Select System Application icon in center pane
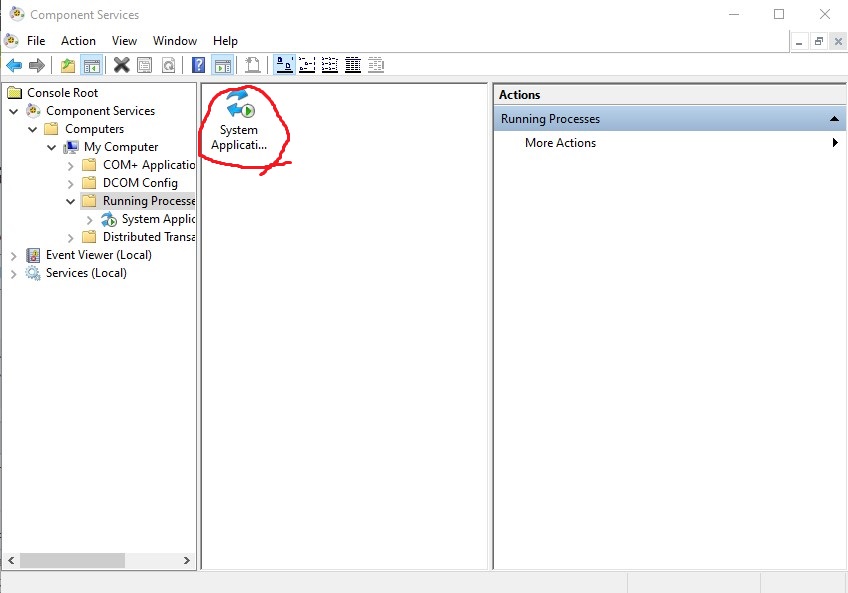Viewport: 848px width, 593px height. [x=238, y=121]
